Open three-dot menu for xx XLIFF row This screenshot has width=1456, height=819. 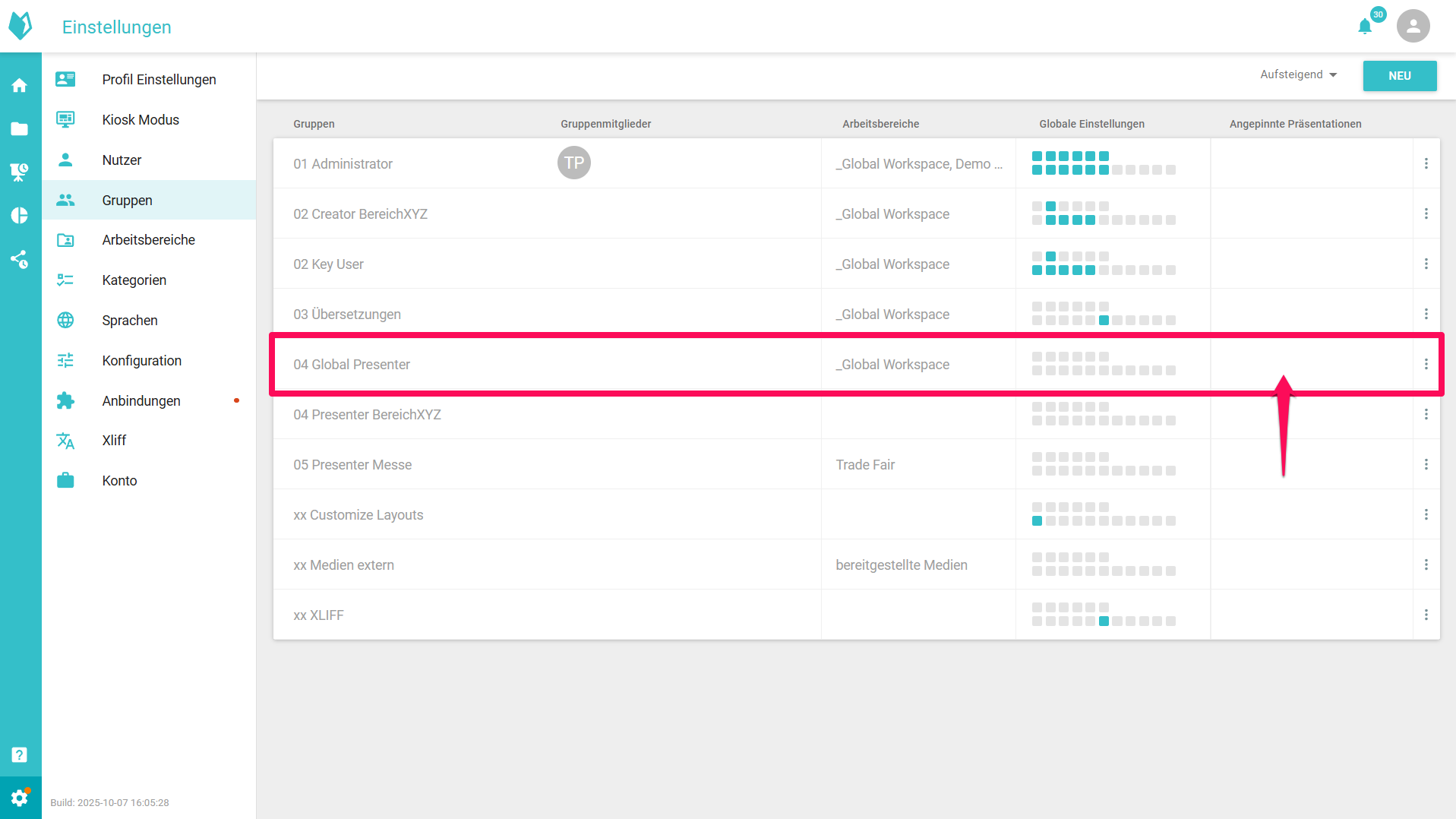[x=1426, y=615]
